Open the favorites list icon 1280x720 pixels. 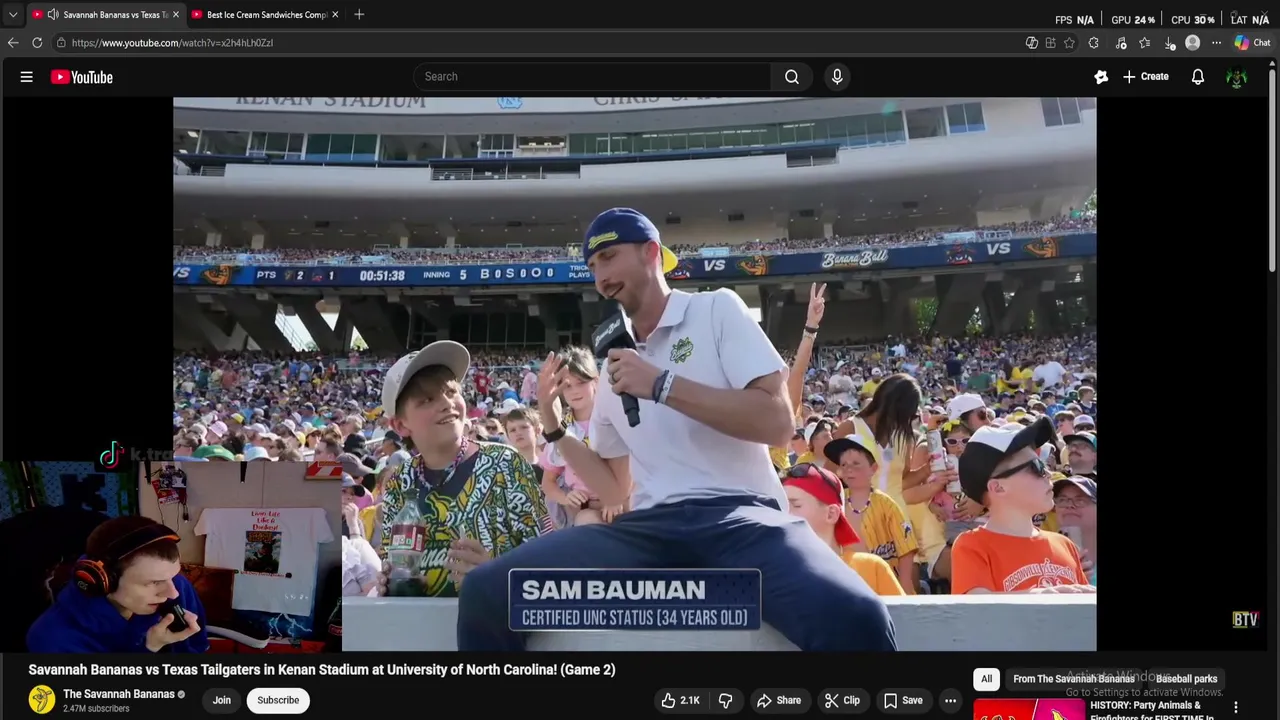pyautogui.click(x=1145, y=43)
